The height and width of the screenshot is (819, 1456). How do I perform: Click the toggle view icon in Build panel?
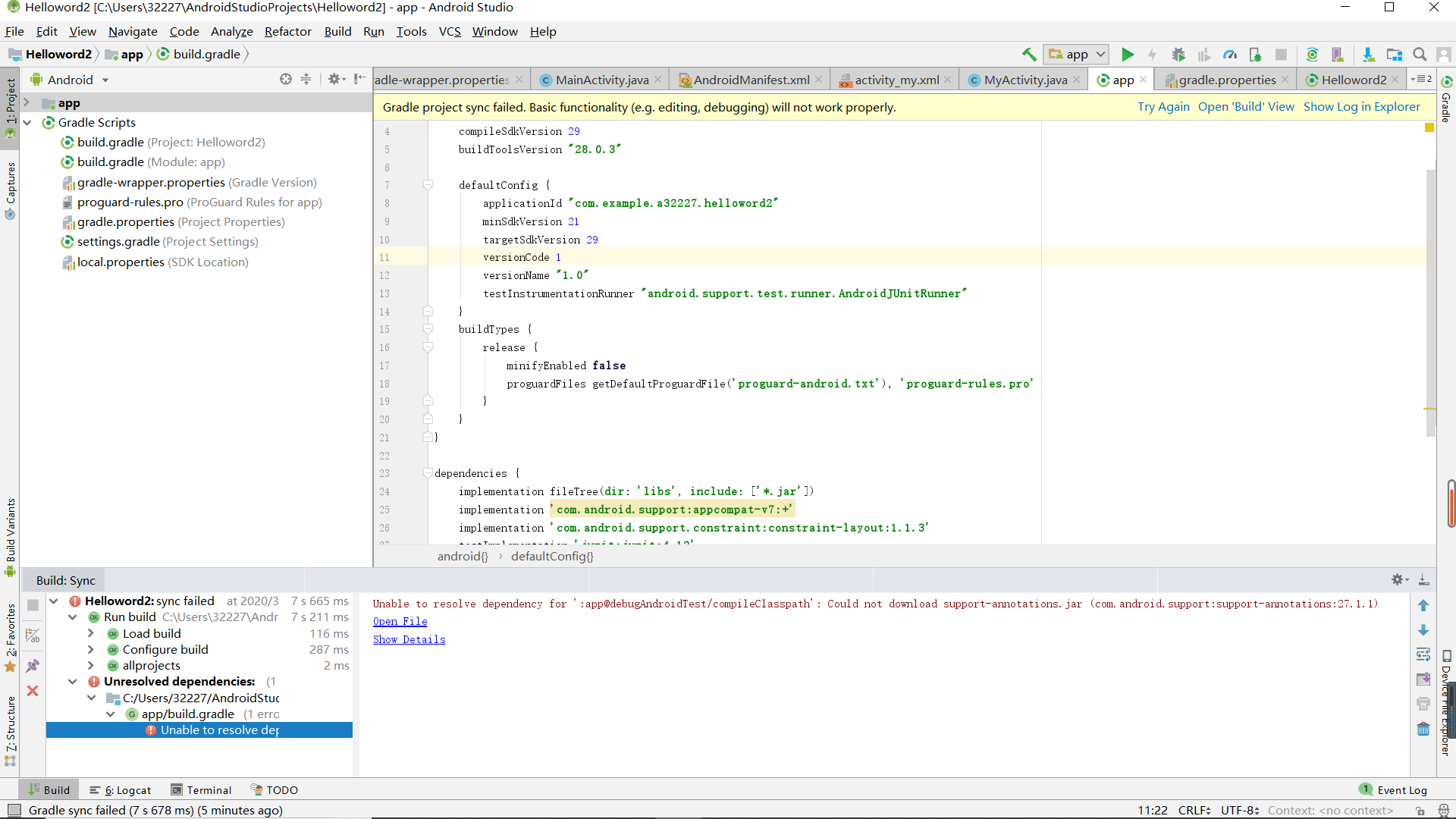(x=33, y=635)
